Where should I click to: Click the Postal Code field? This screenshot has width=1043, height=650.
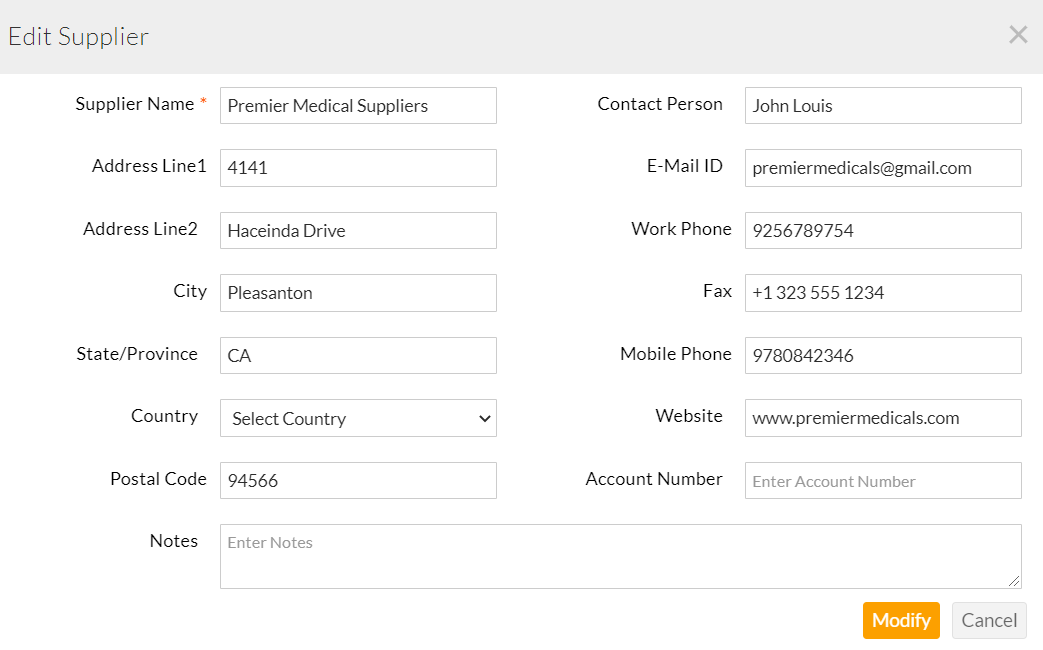[x=357, y=480]
